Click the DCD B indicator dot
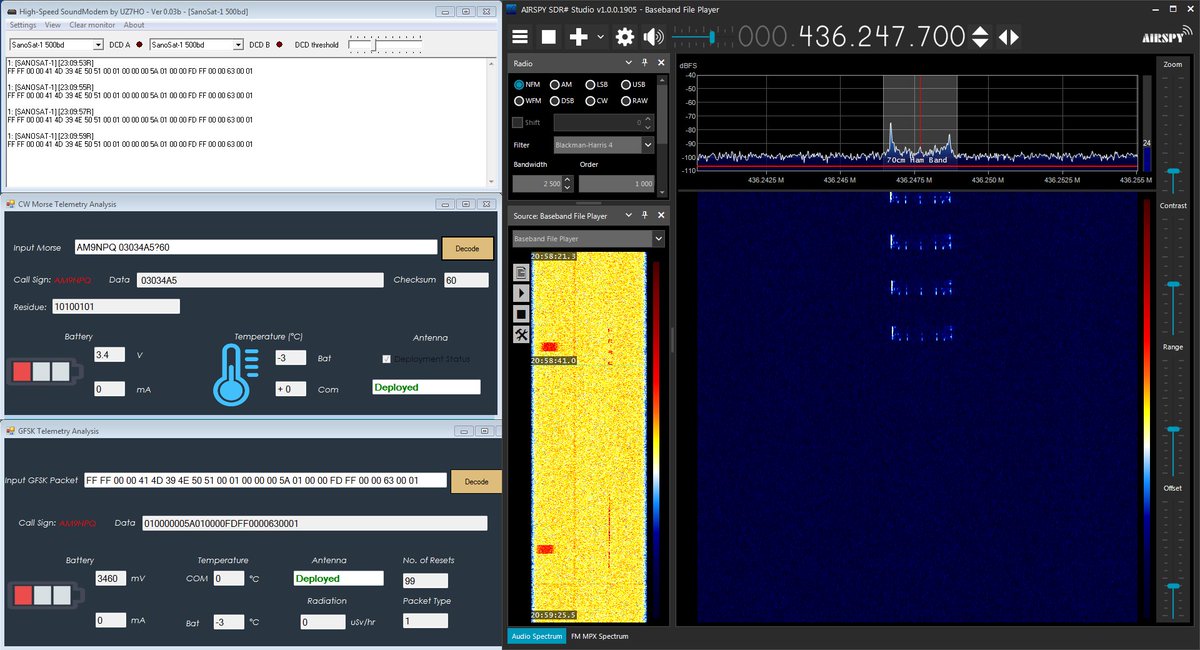Image resolution: width=1200 pixels, height=650 pixels. 279,44
